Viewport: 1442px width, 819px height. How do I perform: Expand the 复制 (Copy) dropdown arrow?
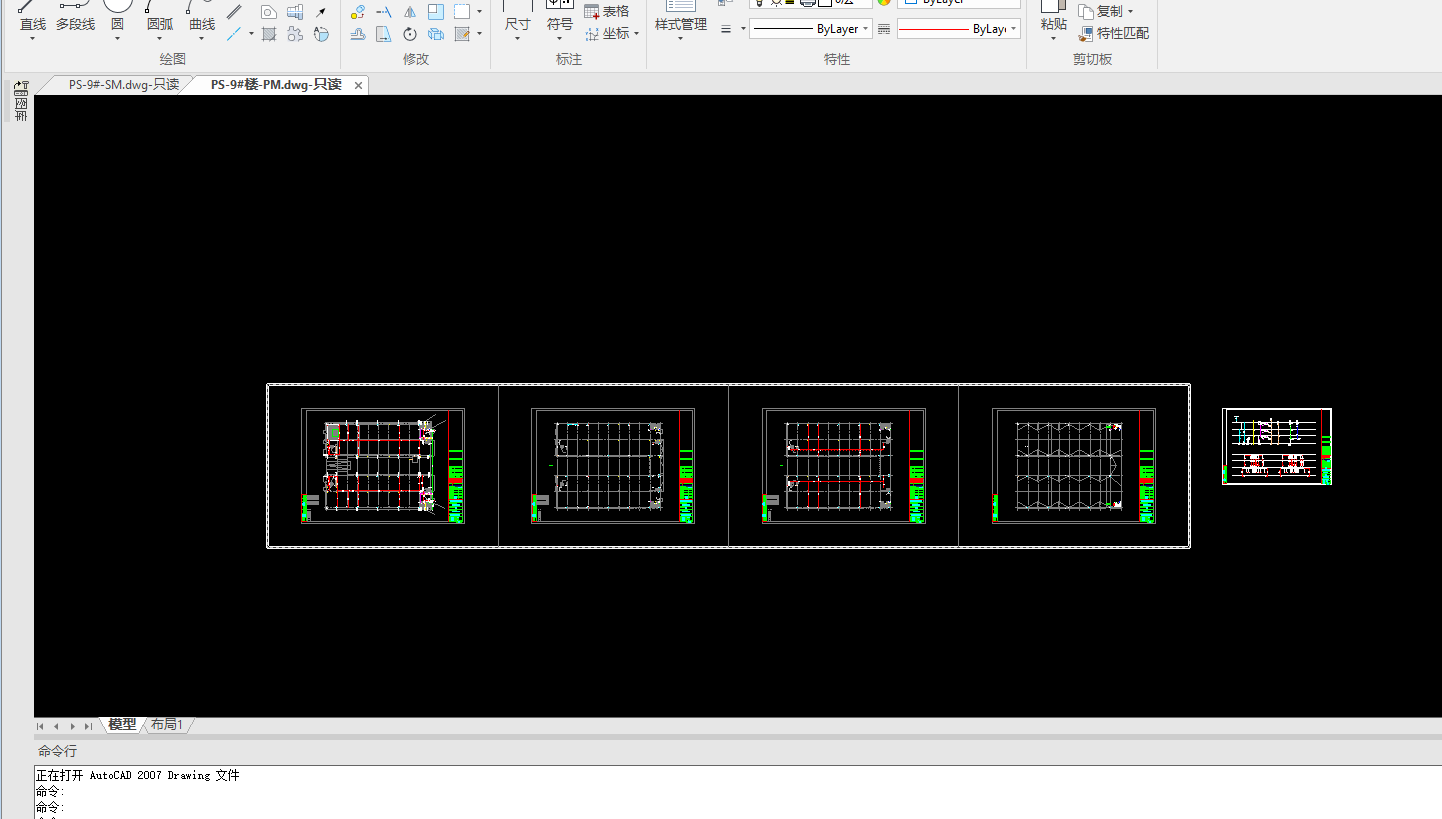tap(1130, 12)
